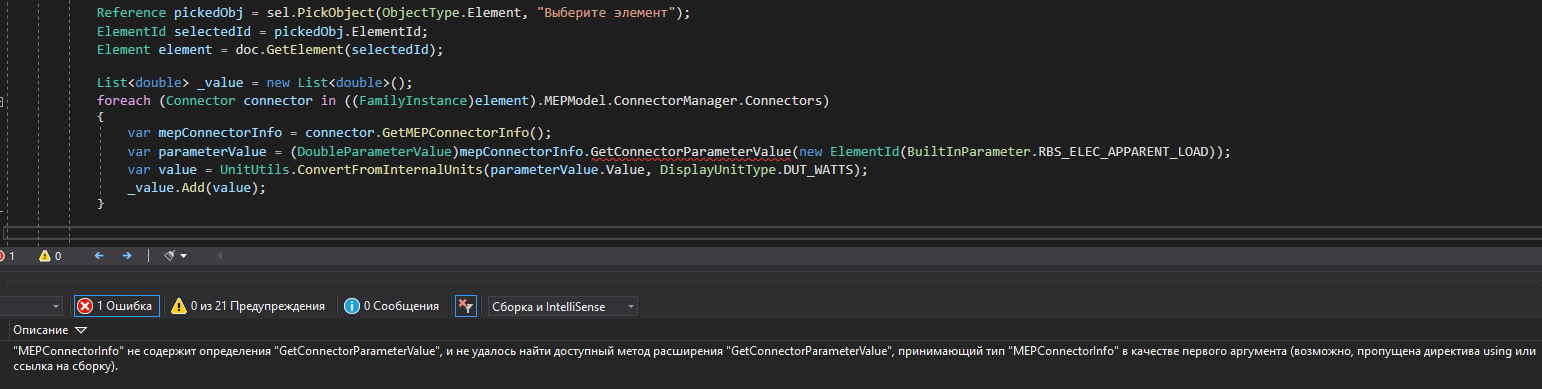This screenshot has height=389, width=1542.
Task: Click the errors indicator showing 1 in editor bar
Action: pos(7,256)
